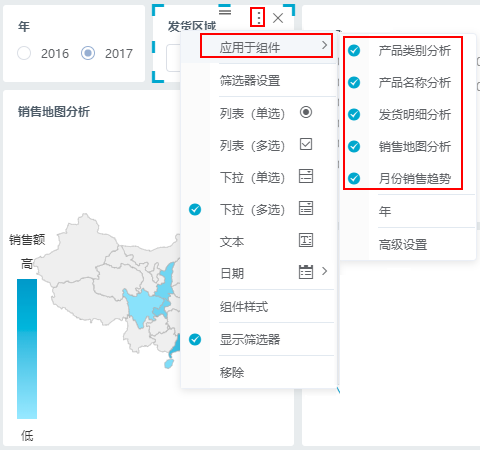Click 高级设置 in the submenu
Screen dimensions: 480x450
tap(403, 245)
